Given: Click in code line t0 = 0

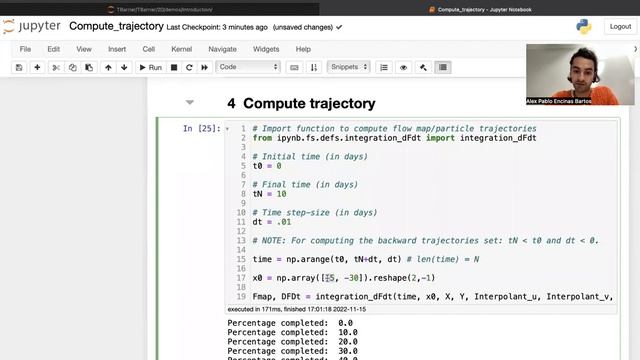Looking at the screenshot, I should pos(267,166).
